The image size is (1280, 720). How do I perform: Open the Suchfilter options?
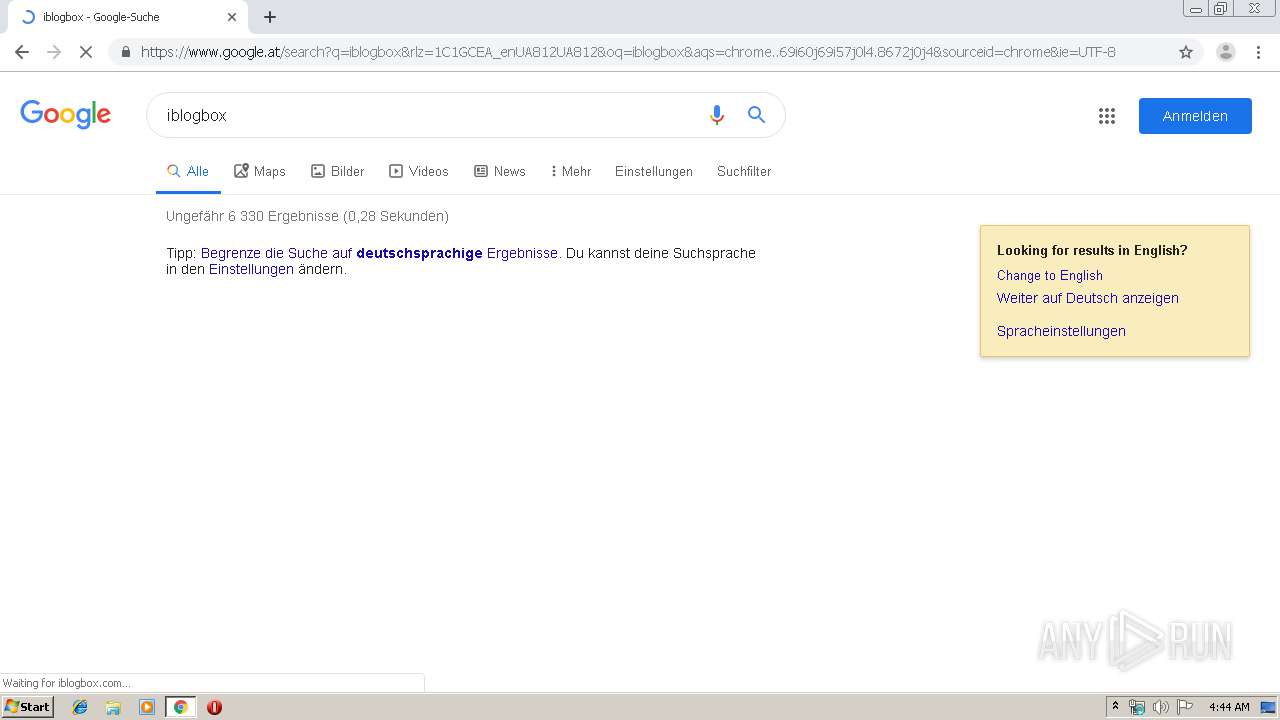coord(744,171)
